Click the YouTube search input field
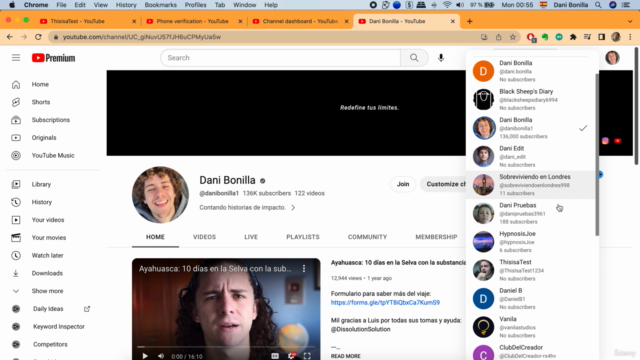640x360 pixels. point(281,58)
